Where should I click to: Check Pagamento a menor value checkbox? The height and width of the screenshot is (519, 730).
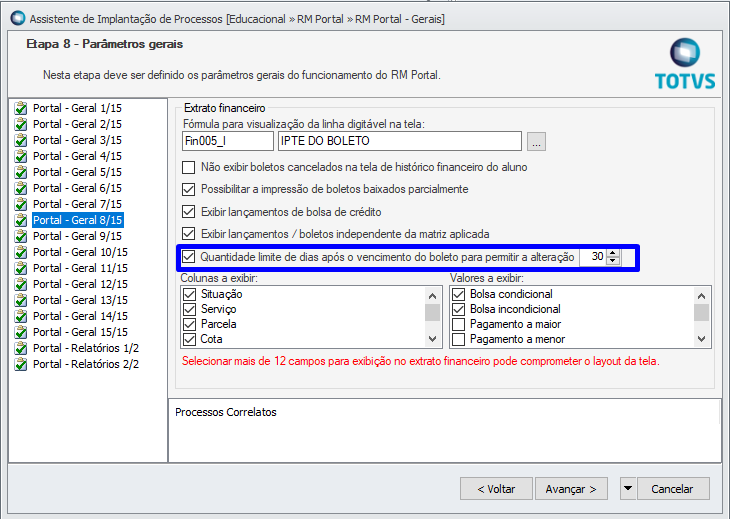459,339
